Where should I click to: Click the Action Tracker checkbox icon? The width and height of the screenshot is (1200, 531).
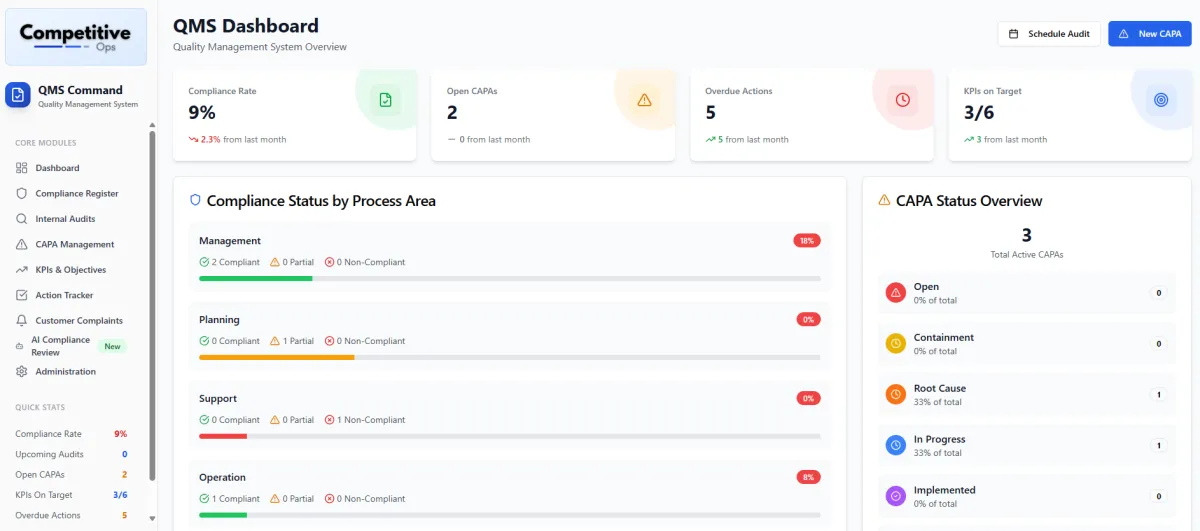[22, 295]
